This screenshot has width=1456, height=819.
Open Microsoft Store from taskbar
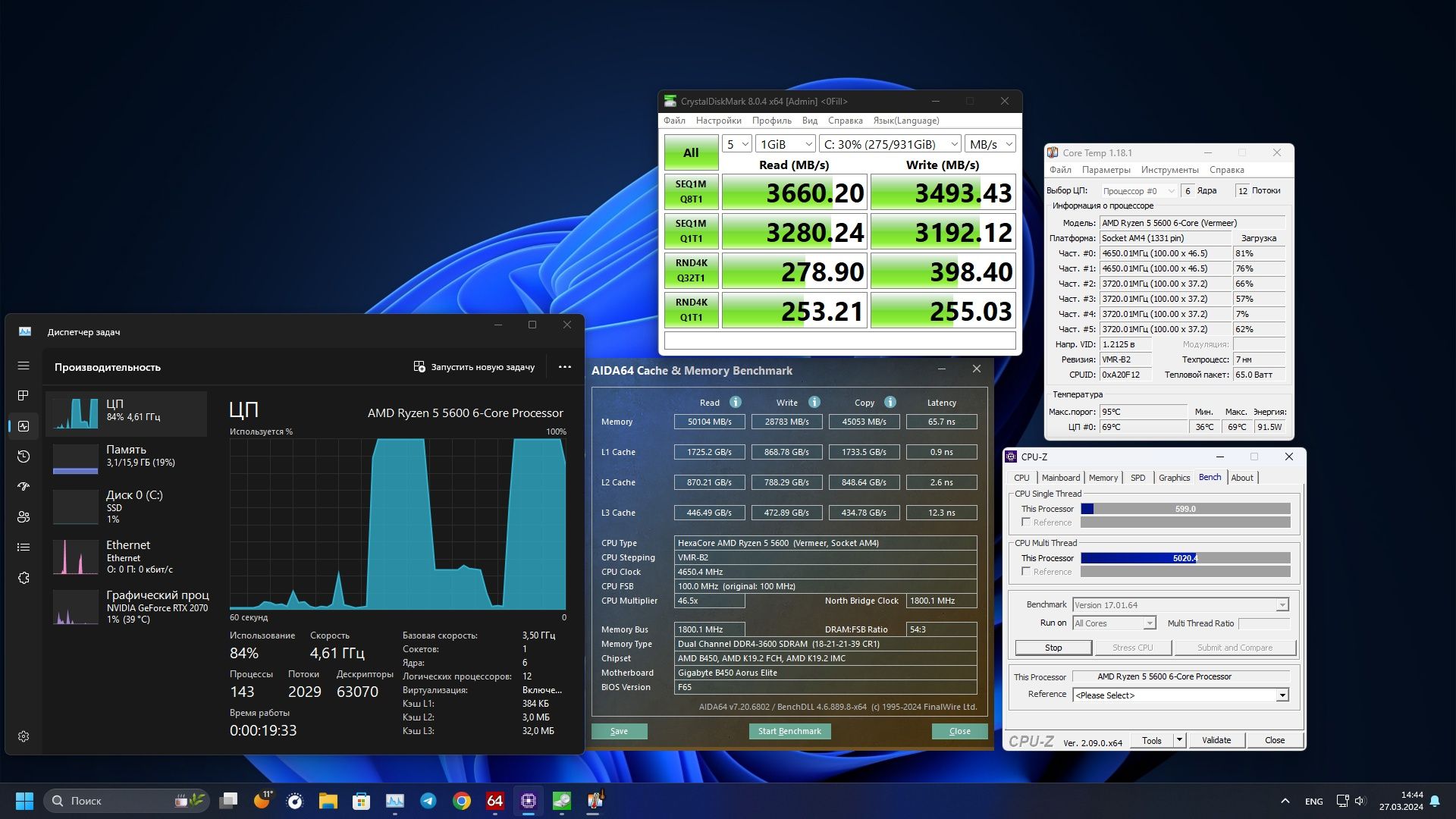point(361,801)
